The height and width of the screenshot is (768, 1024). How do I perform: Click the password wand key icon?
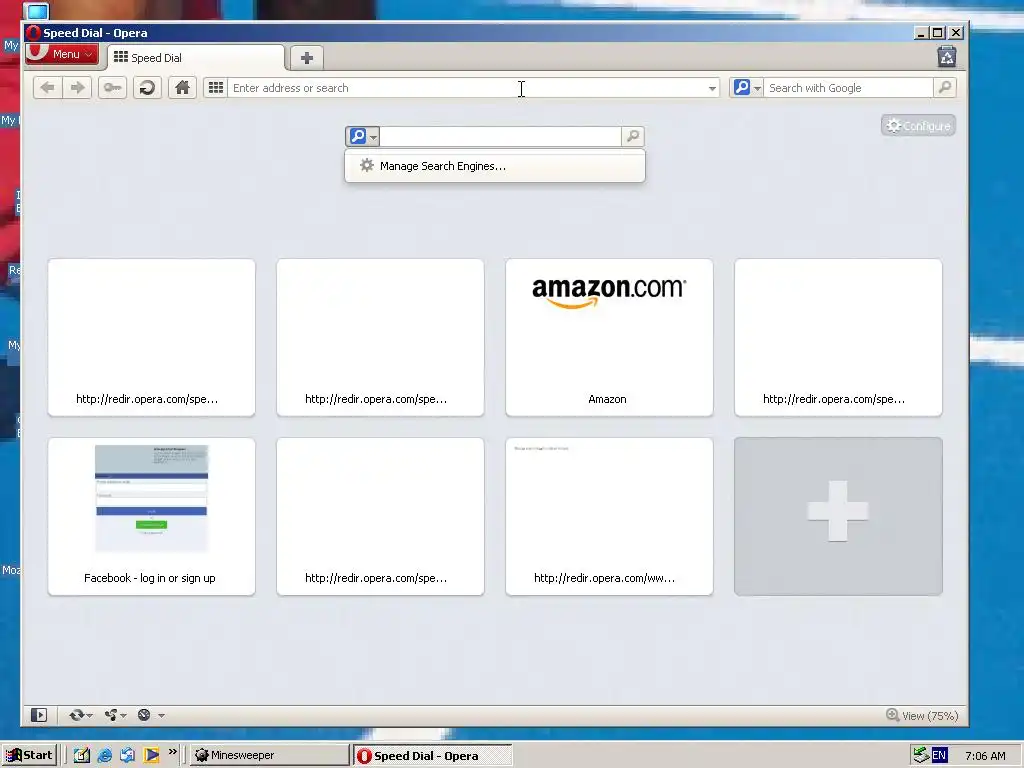coord(112,88)
